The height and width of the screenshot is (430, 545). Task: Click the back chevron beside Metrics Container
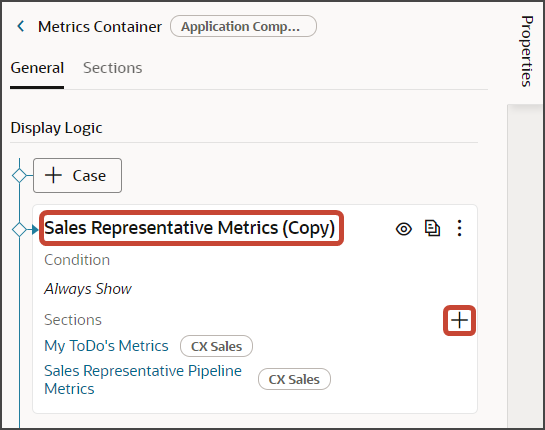pos(21,26)
